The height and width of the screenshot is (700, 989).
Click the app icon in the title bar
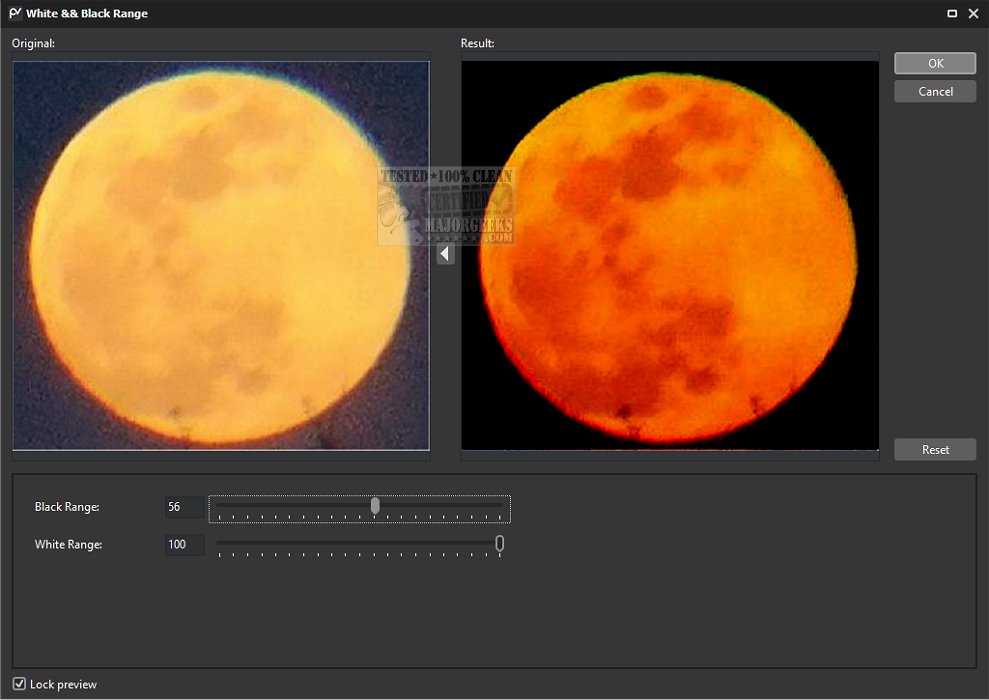pyautogui.click(x=15, y=14)
